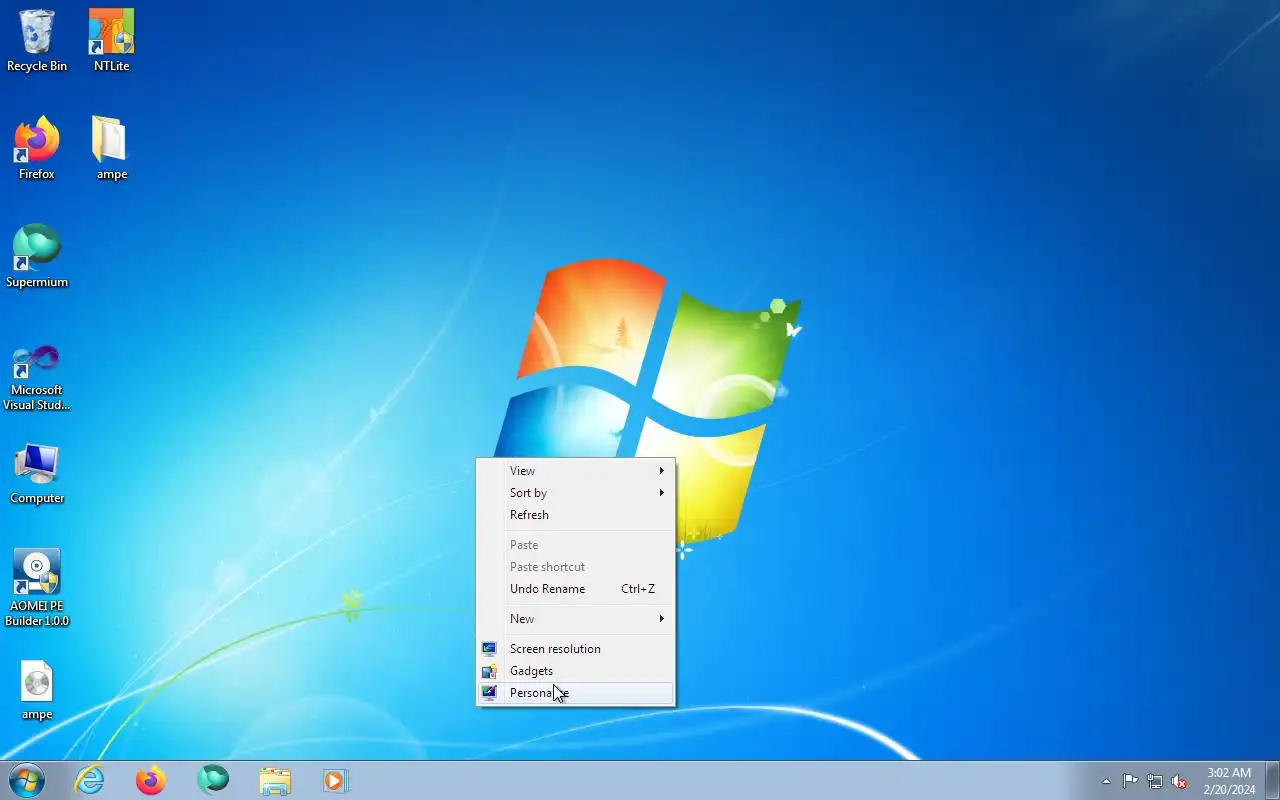Open Screen resolution from context menu
The height and width of the screenshot is (800, 1280).
[575, 649]
